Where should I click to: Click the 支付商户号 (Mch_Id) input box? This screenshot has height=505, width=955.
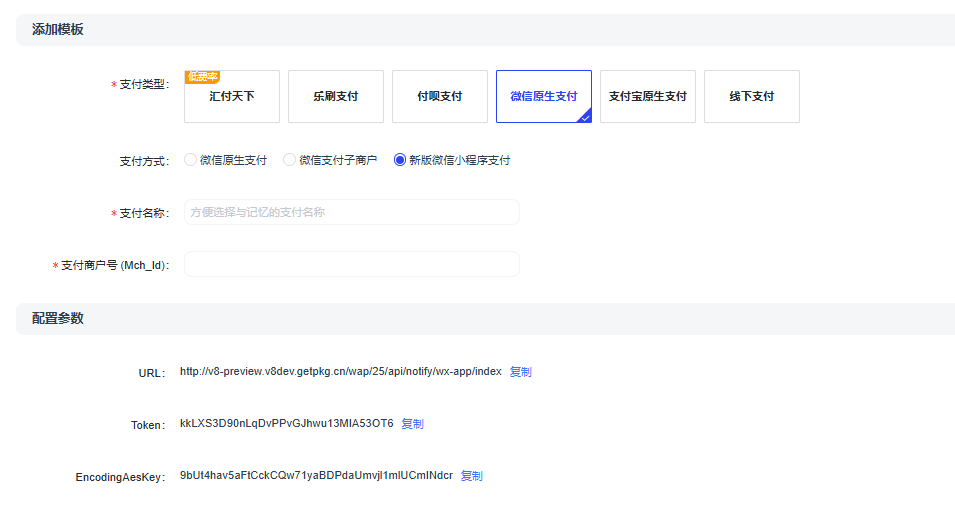(352, 264)
